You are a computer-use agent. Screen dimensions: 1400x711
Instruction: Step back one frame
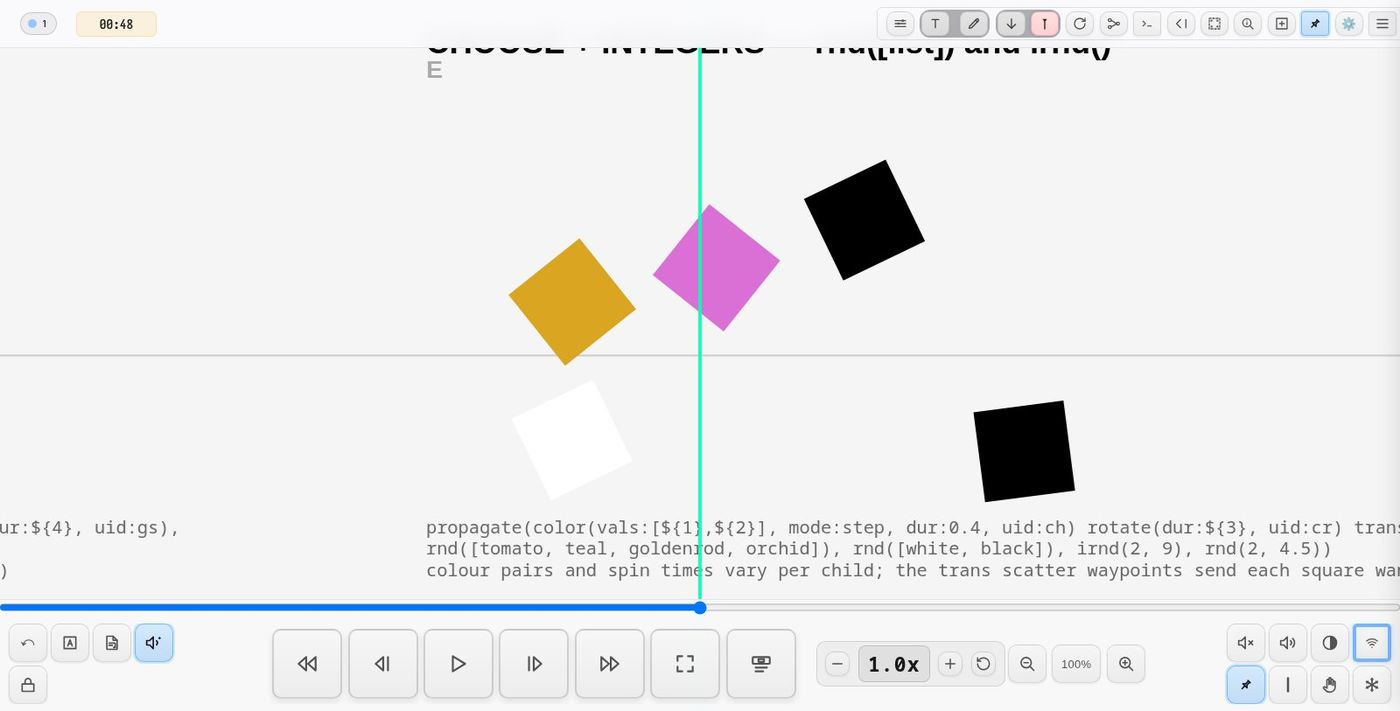(x=383, y=664)
